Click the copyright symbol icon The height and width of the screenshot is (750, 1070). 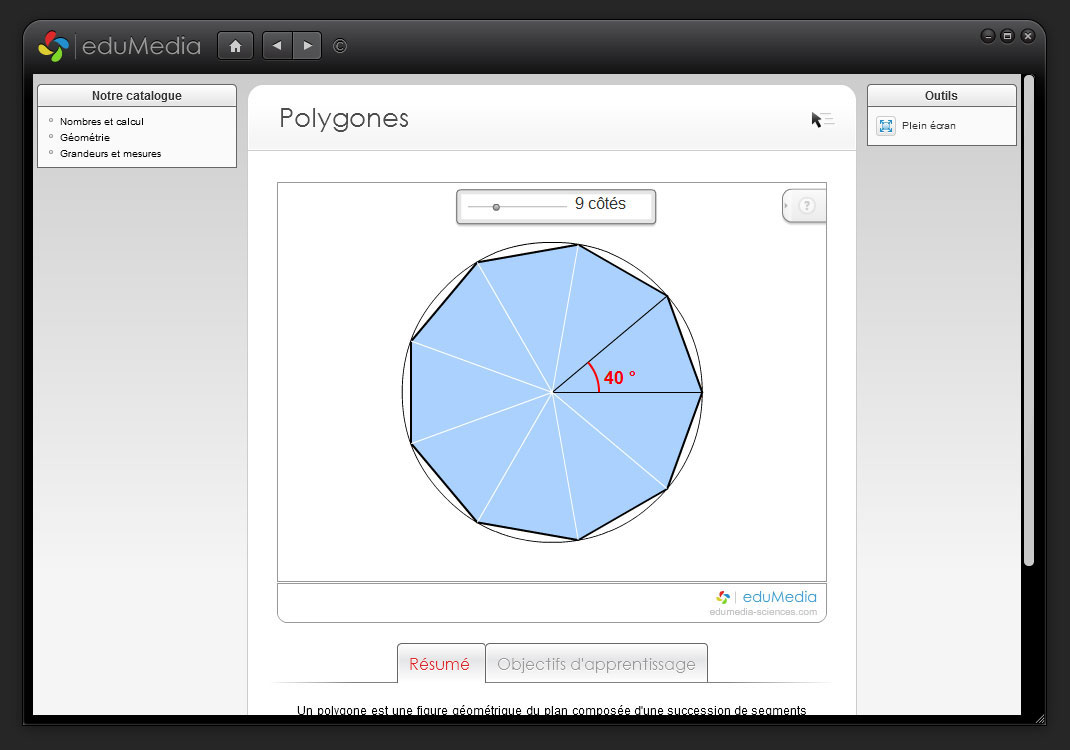tap(340, 46)
